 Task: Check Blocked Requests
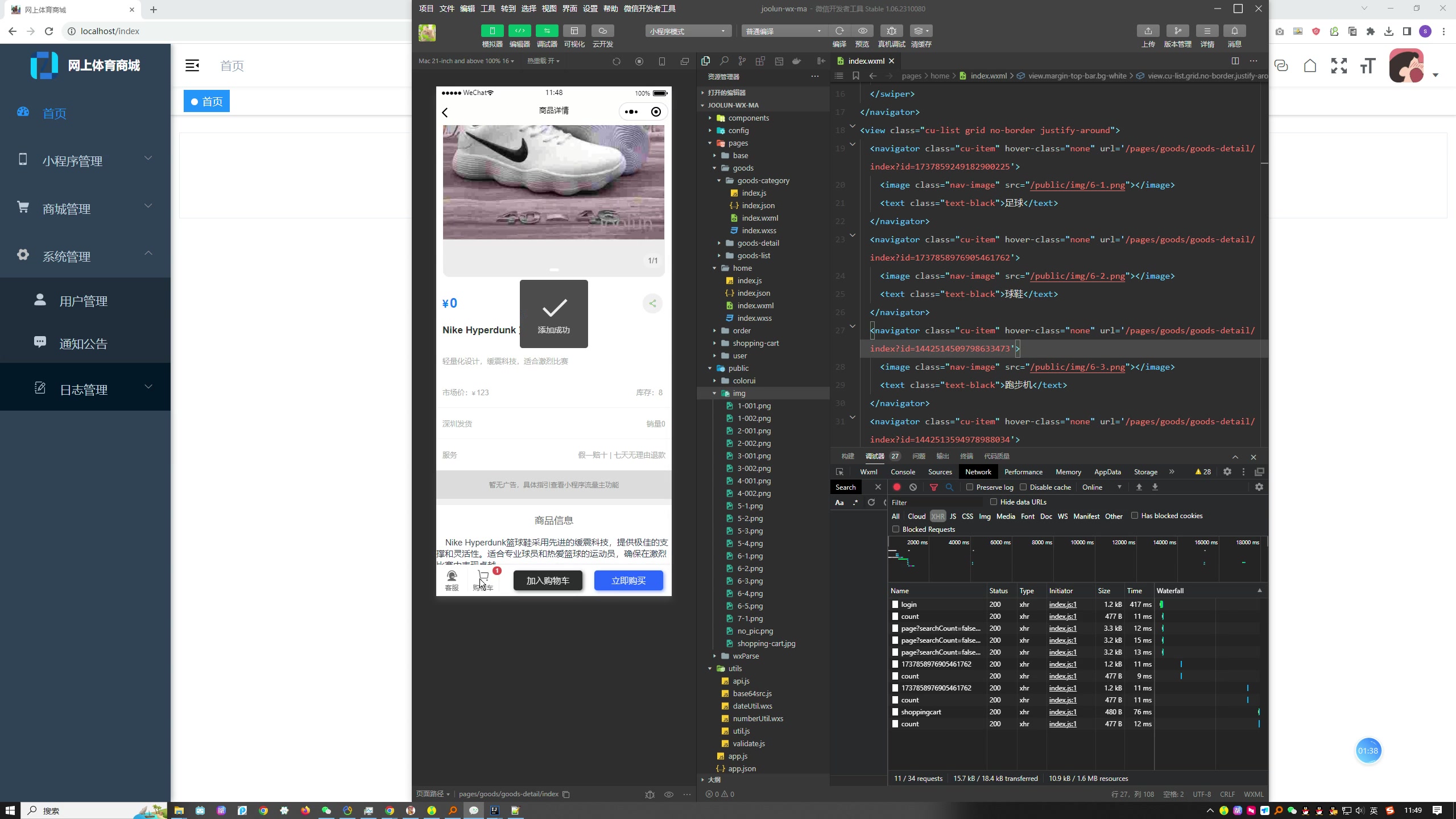pos(896,529)
